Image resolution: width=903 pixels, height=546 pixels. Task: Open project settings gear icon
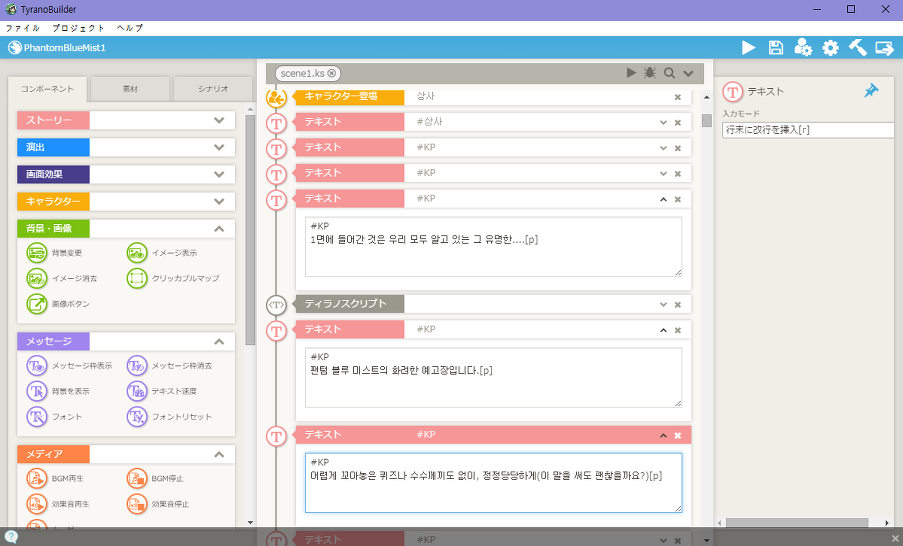pyautogui.click(x=830, y=48)
